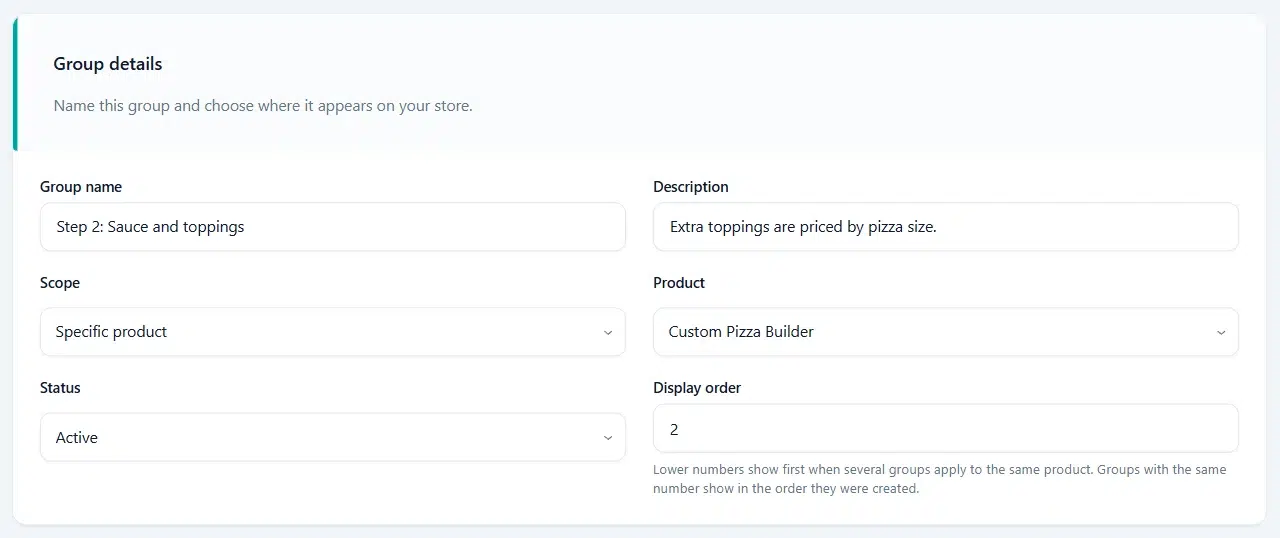This screenshot has height=538, width=1280.
Task: Click the 'Name this group and choose' subtitle
Action: [263, 106]
